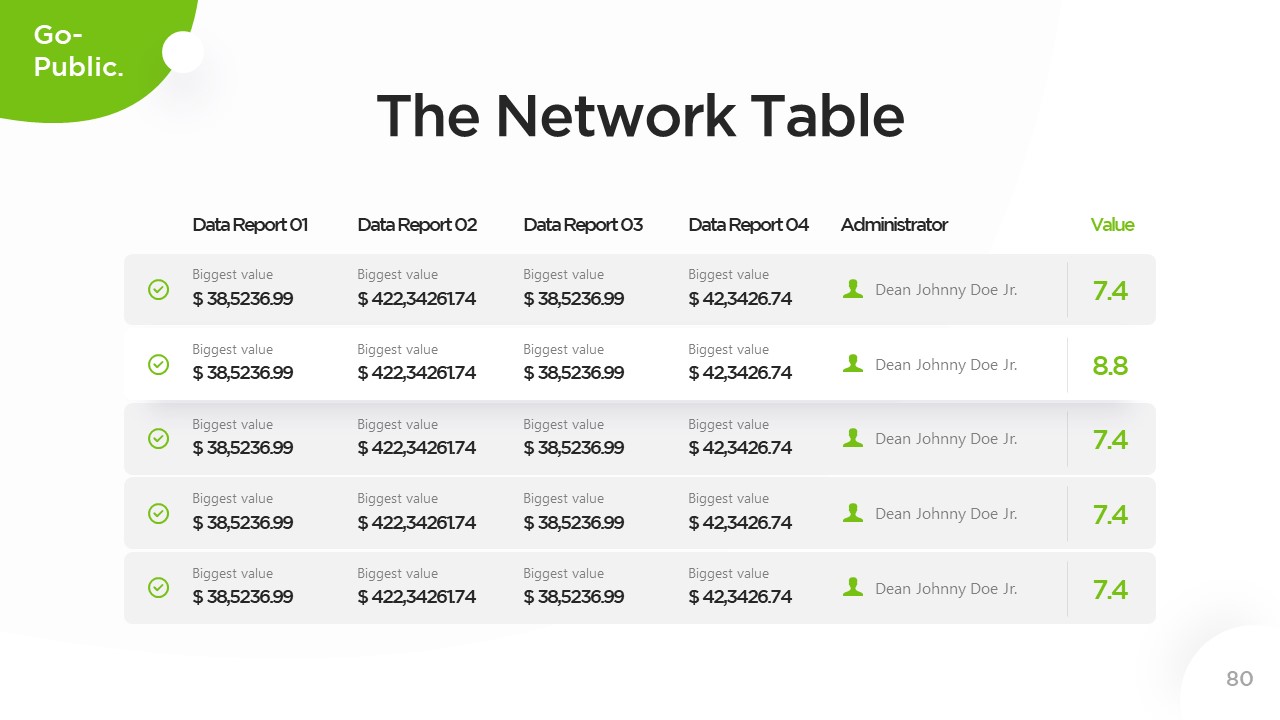This screenshot has width=1280, height=720.
Task: Click the white circle beside the Go-Public logo
Action: coord(183,52)
